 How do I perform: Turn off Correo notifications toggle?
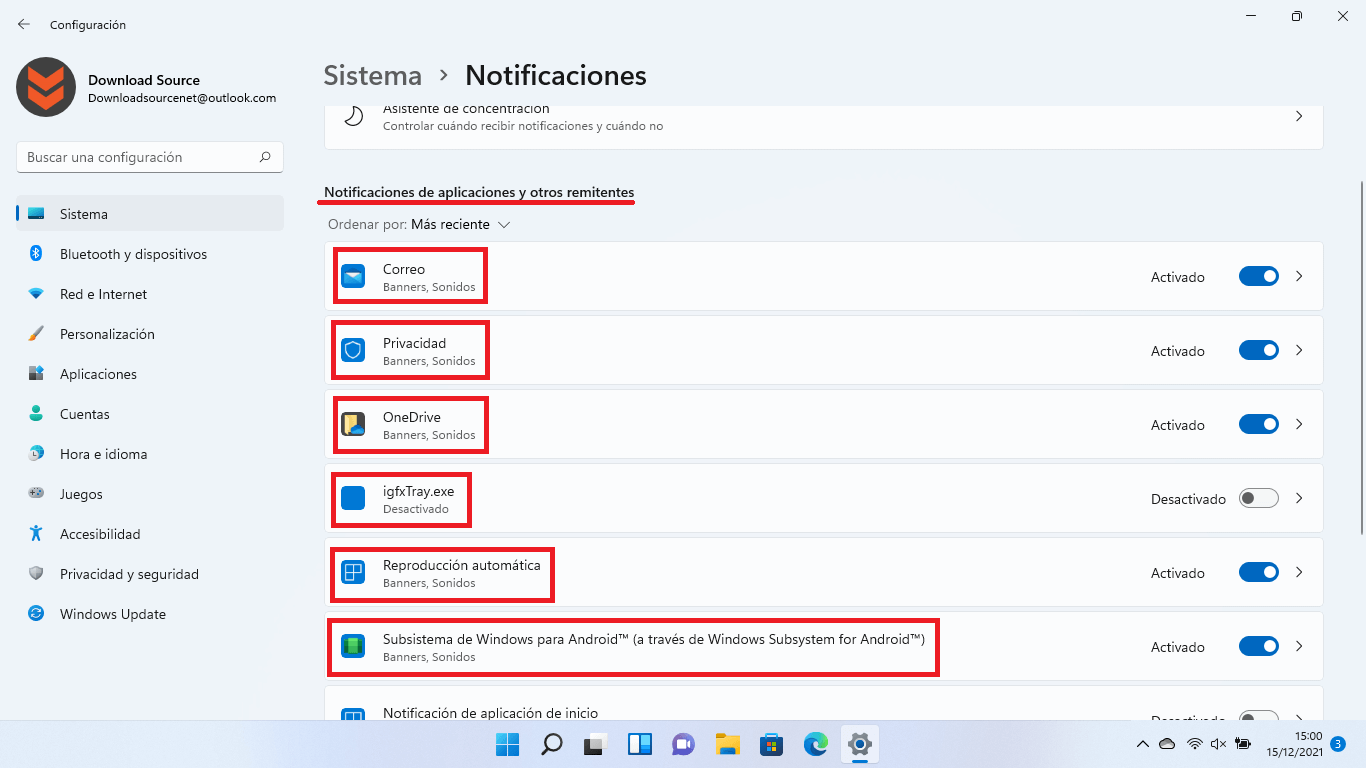point(1259,277)
